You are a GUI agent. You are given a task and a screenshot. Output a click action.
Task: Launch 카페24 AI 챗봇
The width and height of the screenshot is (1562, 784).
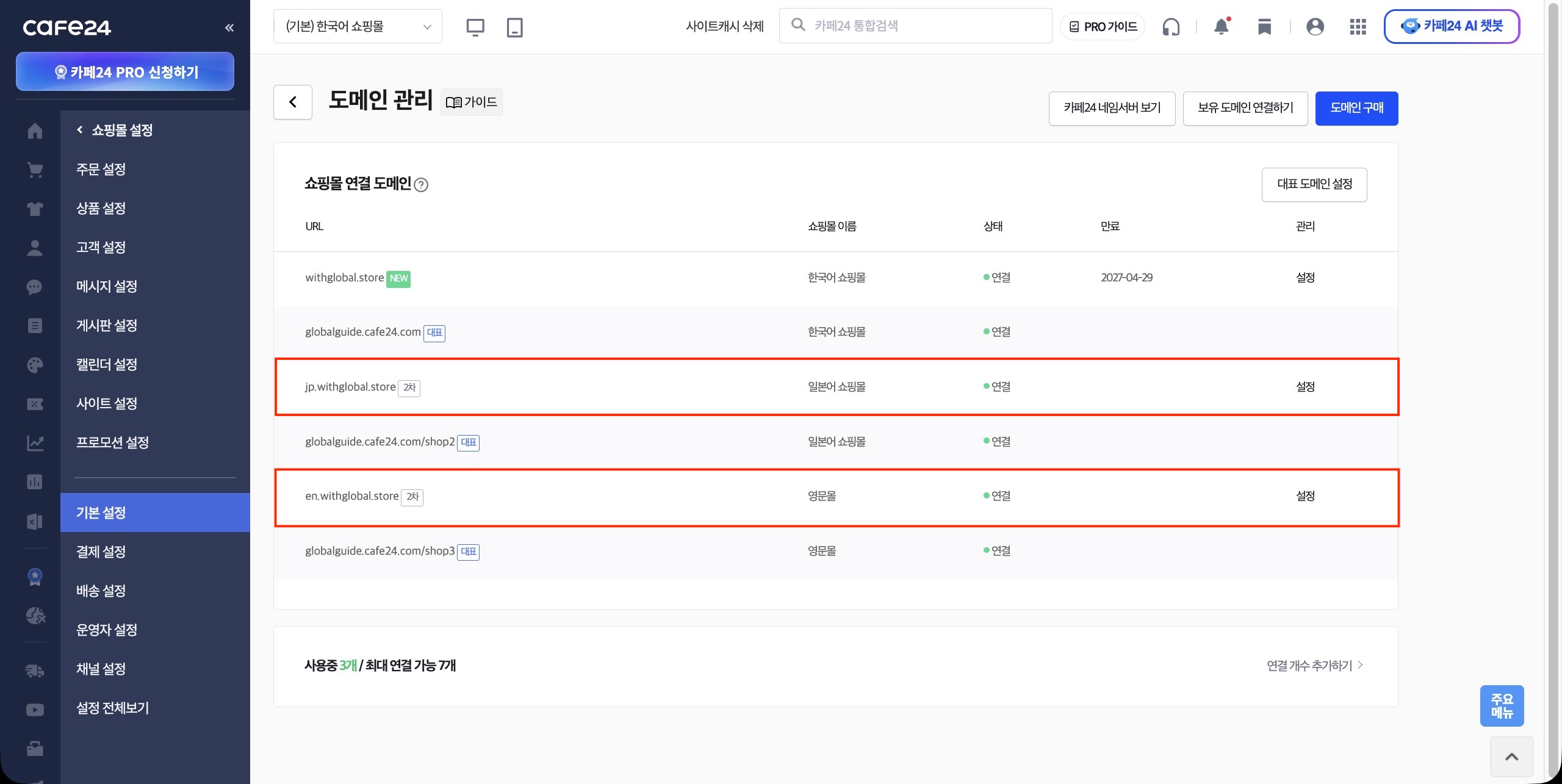(x=1452, y=26)
